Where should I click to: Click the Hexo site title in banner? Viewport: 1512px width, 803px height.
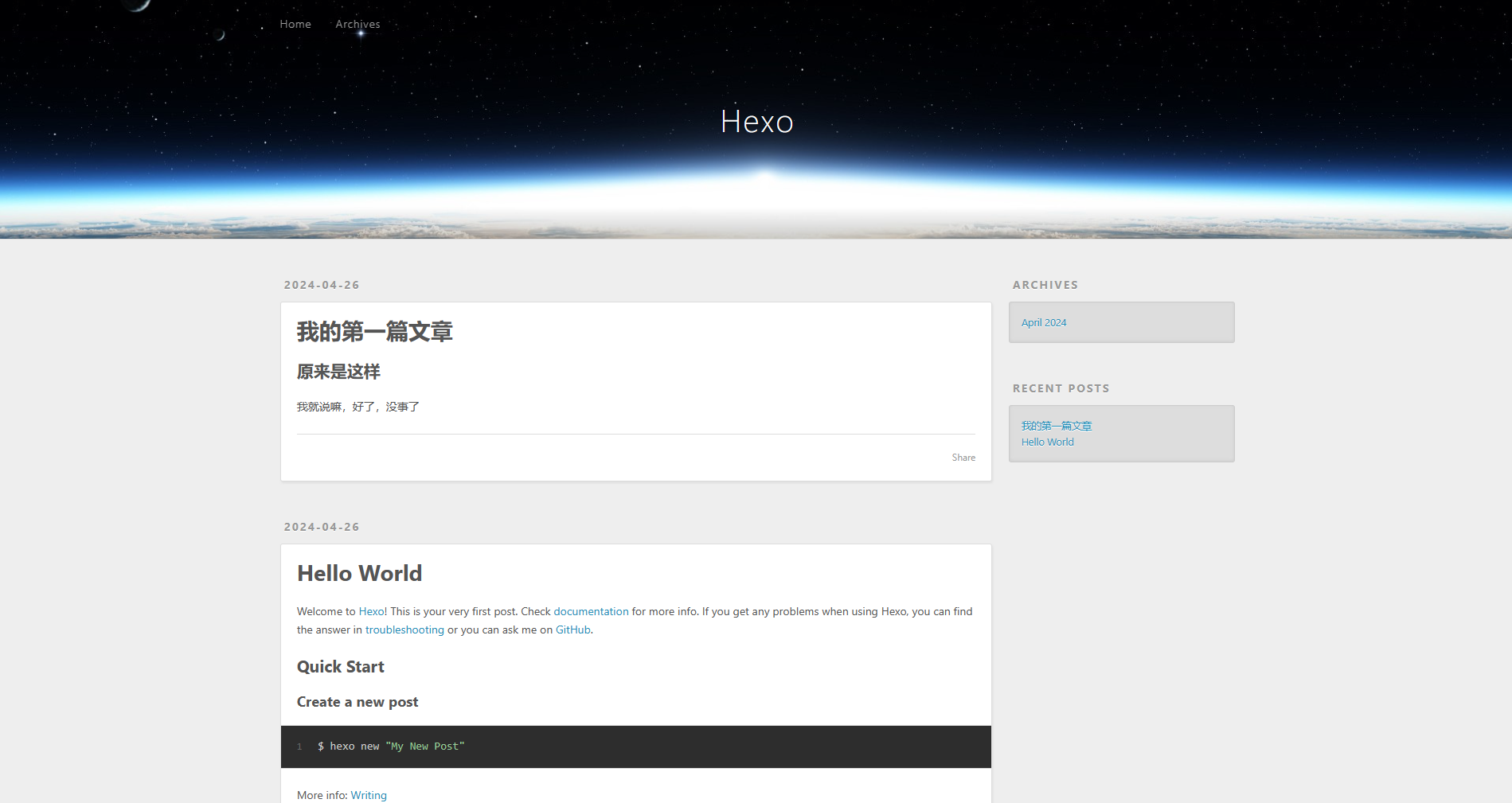pos(756,122)
